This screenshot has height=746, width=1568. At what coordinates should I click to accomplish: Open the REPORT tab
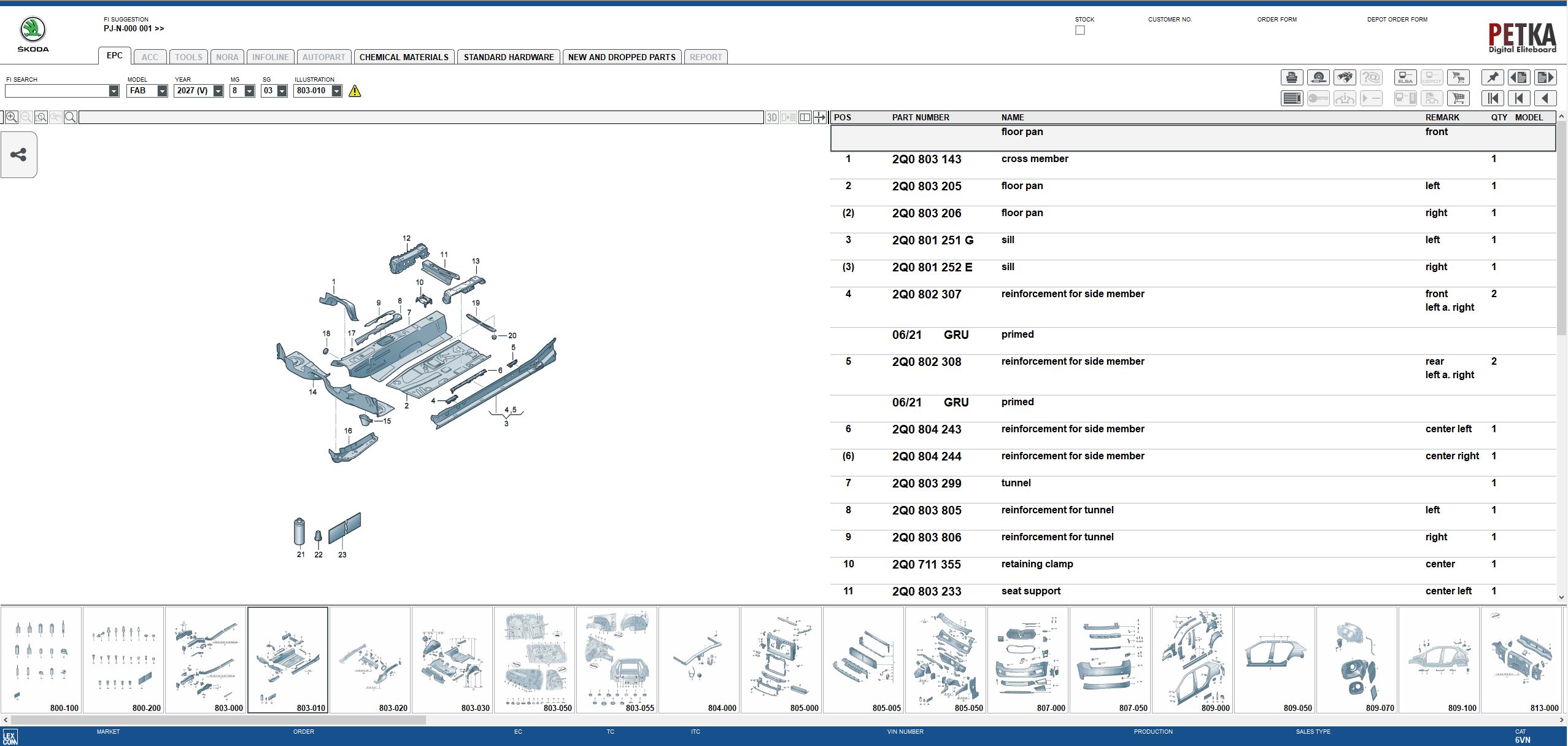point(706,57)
